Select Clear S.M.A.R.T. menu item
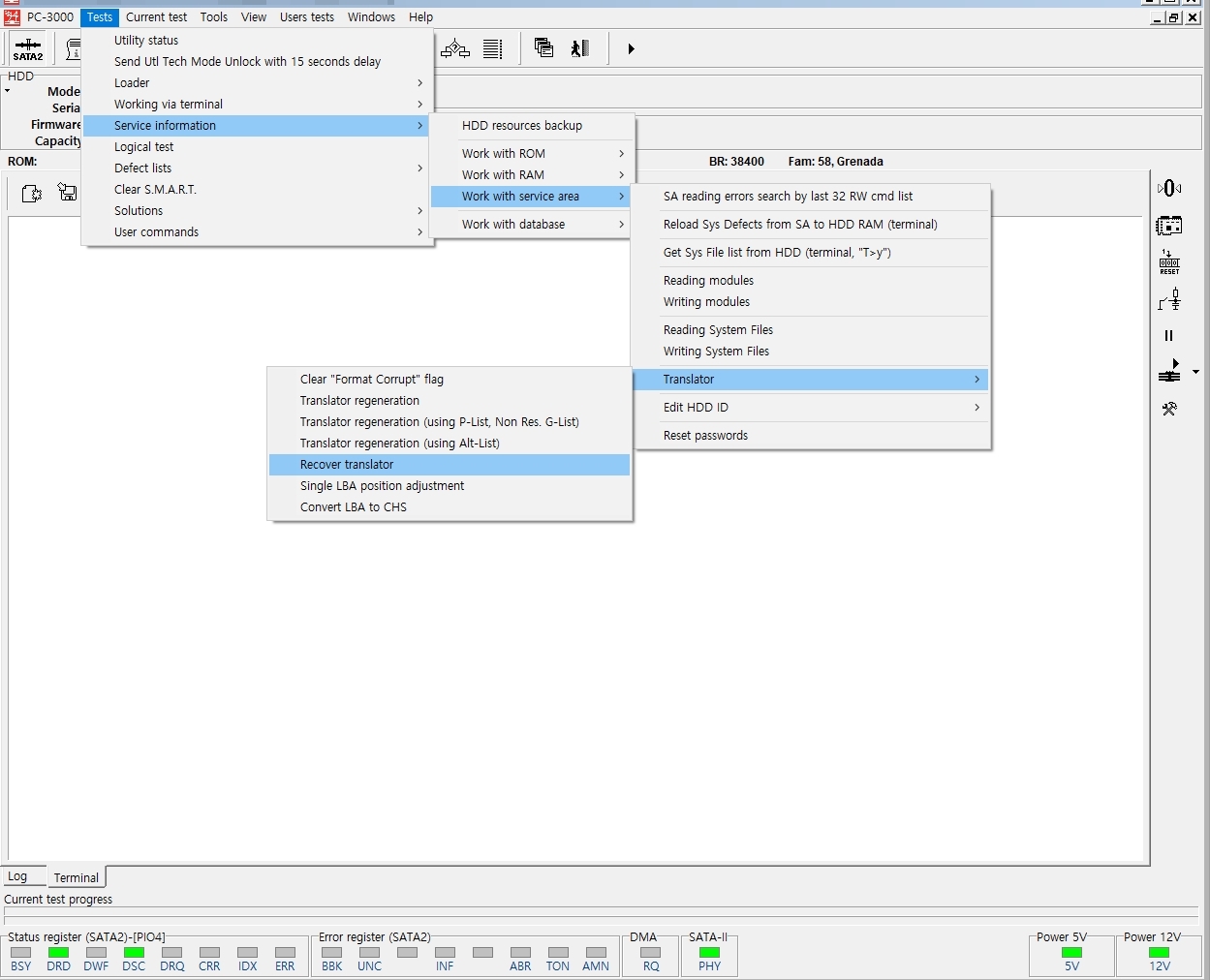 257,190
